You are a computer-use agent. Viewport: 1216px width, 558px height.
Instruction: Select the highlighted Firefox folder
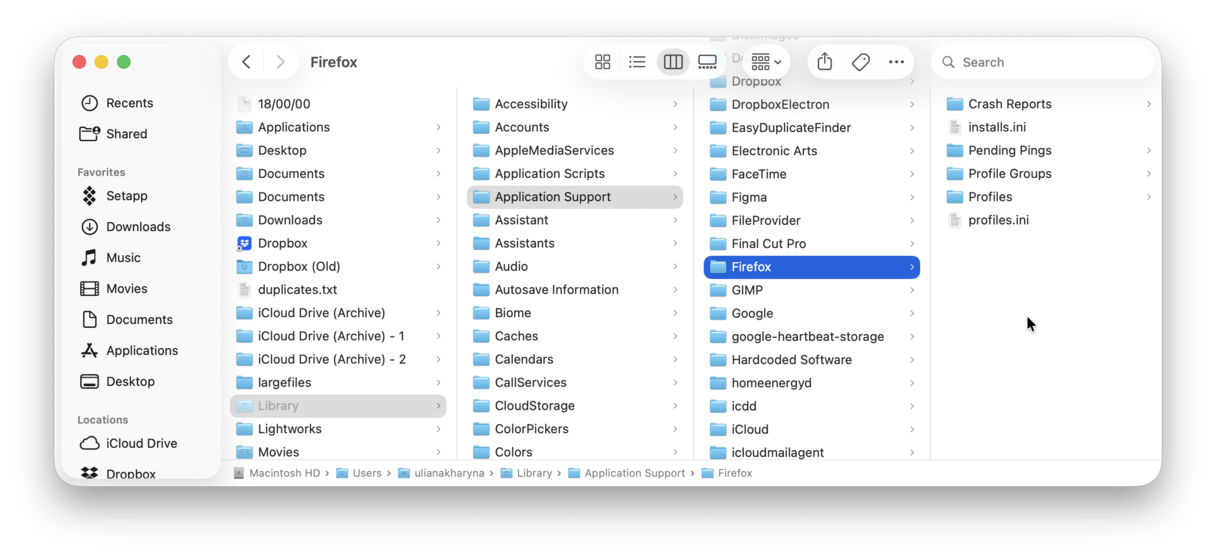pyautogui.click(x=812, y=267)
